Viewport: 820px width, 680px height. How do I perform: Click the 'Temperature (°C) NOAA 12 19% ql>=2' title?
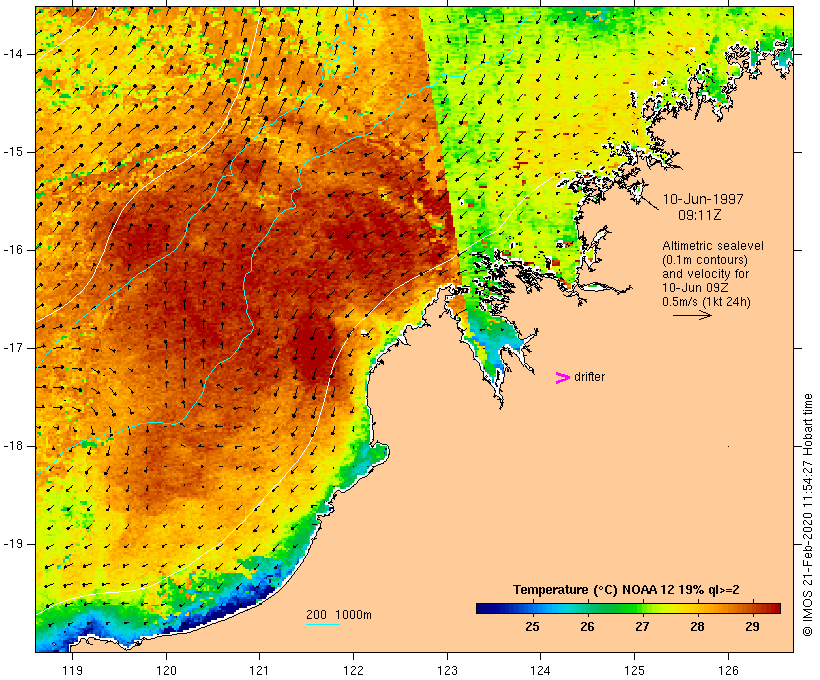(626, 590)
